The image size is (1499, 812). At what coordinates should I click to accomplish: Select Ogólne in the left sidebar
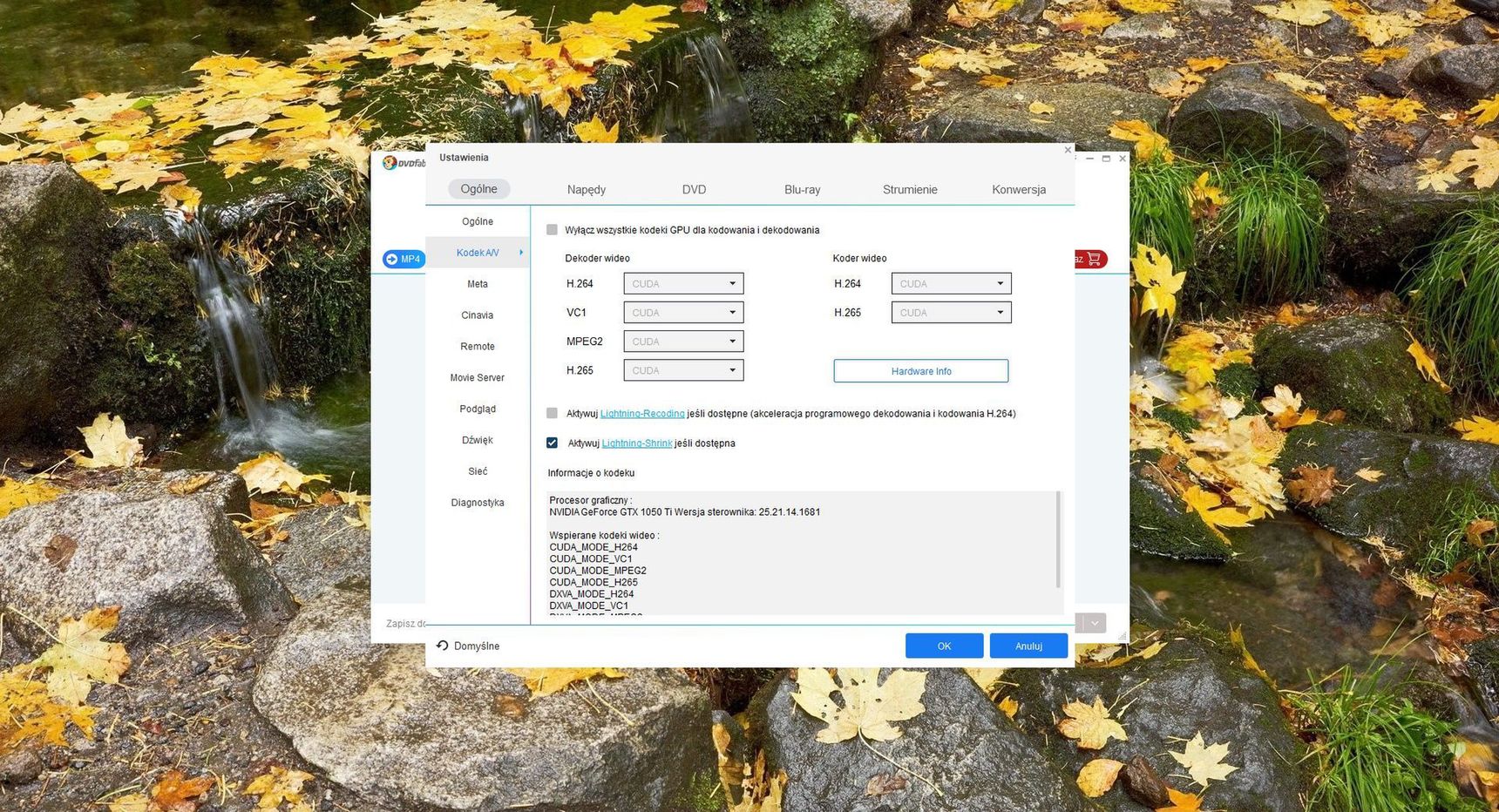click(478, 221)
